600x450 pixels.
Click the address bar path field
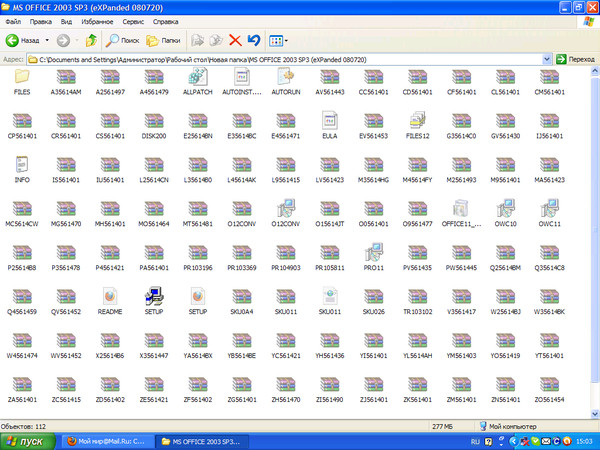(285, 59)
